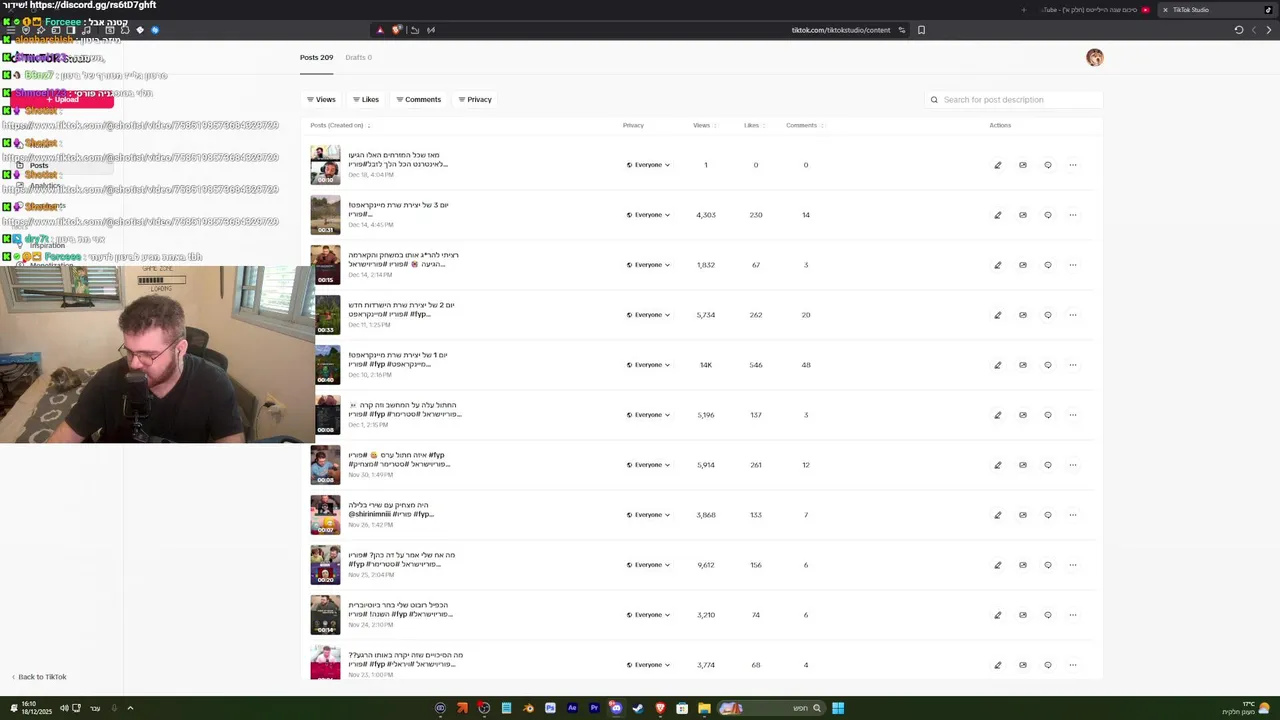Open profile avatar menu at top right
This screenshot has width=1280, height=720.
[1094, 58]
